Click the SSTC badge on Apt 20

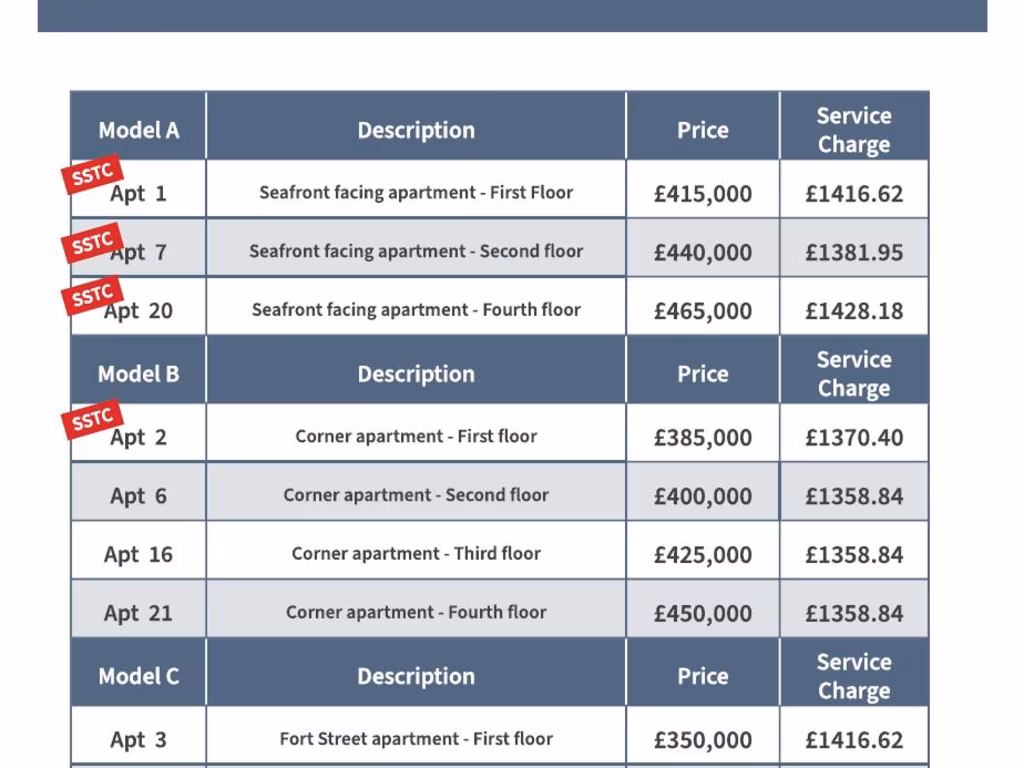[x=92, y=296]
